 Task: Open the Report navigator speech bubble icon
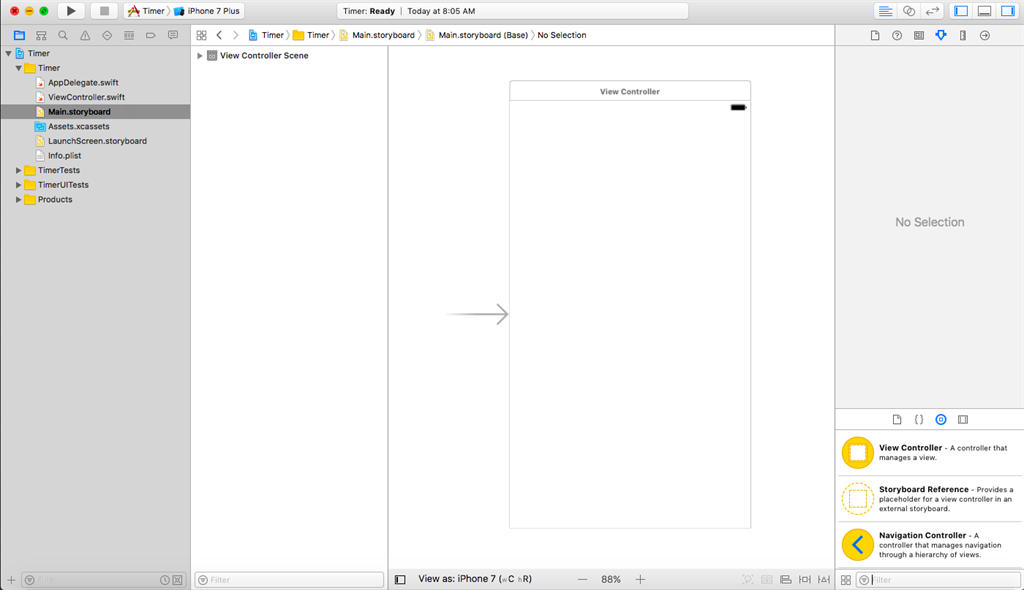point(173,35)
